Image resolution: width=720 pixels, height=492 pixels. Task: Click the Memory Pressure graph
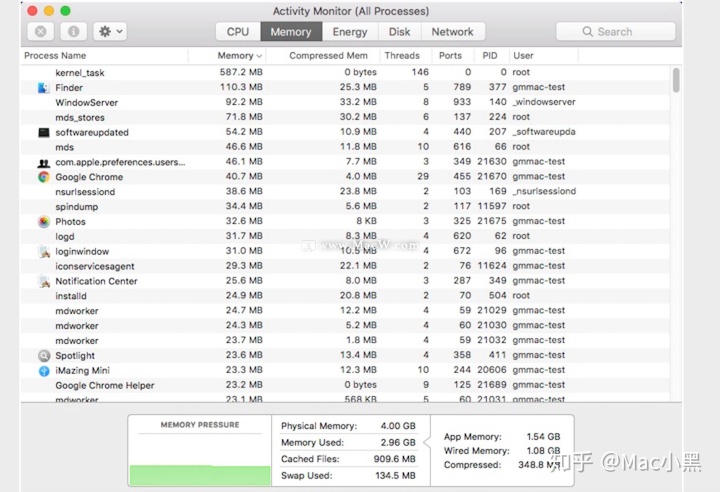pos(200,459)
